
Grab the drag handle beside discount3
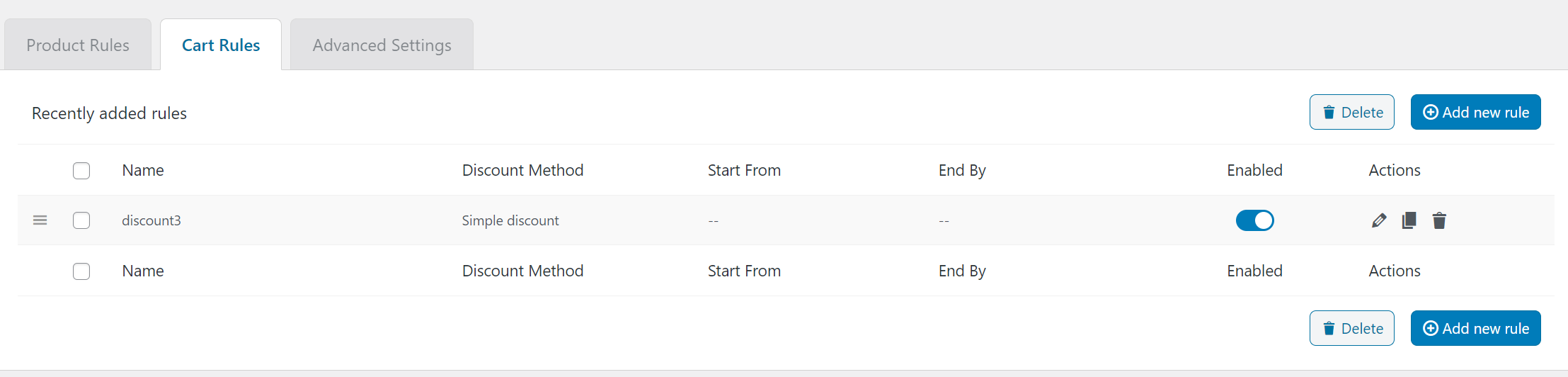[40, 220]
